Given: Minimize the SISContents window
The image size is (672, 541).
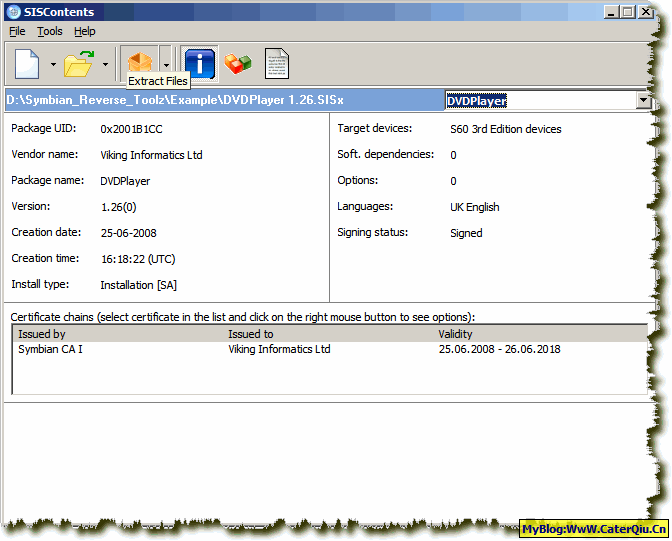Looking at the screenshot, I should point(611,12).
